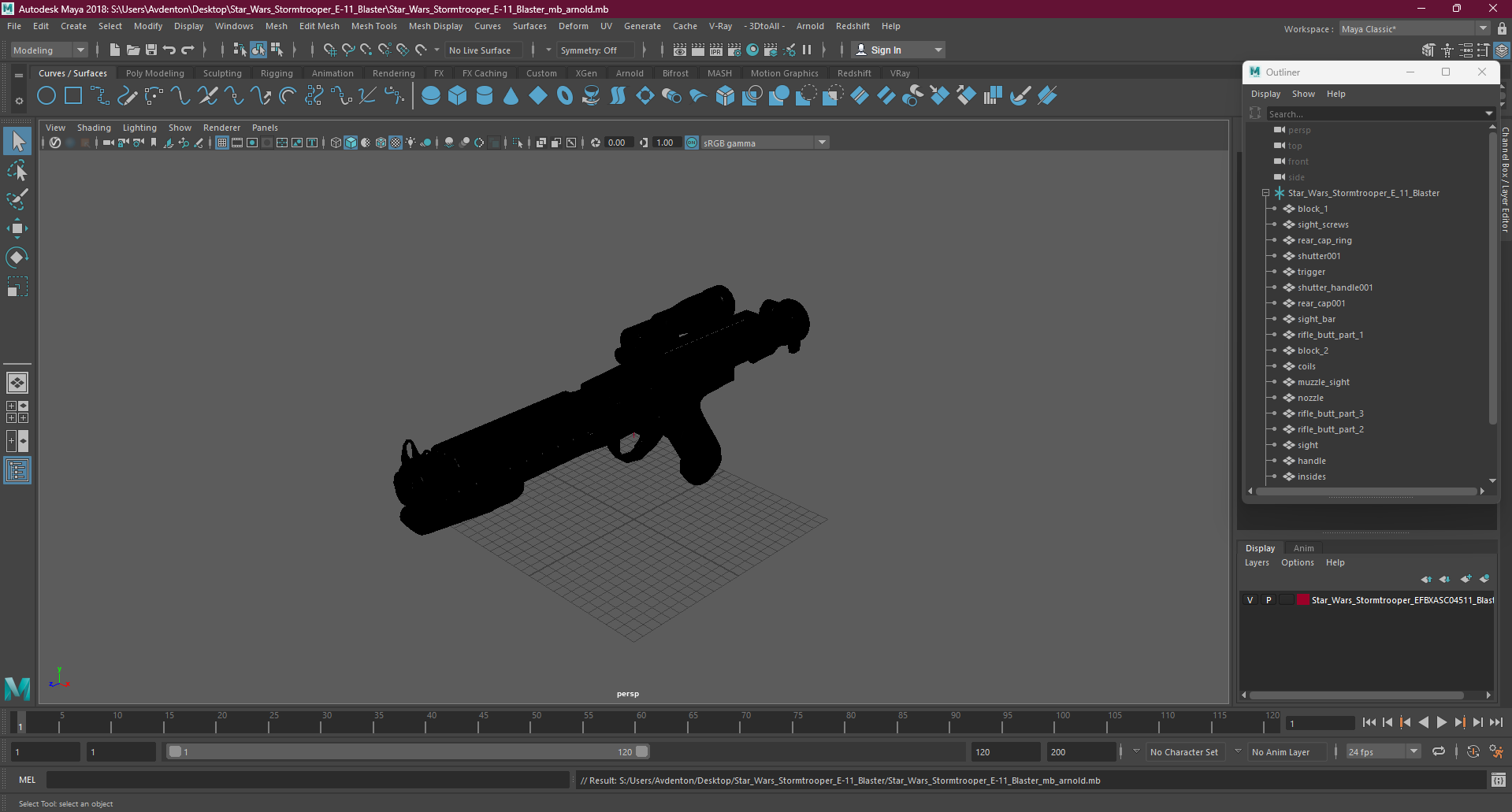Open the Mesh Tools menu
Image resolution: width=1512 pixels, height=812 pixels.
point(373,26)
